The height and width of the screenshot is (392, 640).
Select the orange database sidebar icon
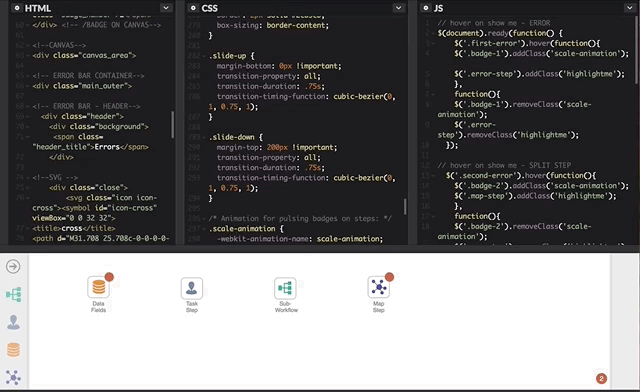click(13, 350)
